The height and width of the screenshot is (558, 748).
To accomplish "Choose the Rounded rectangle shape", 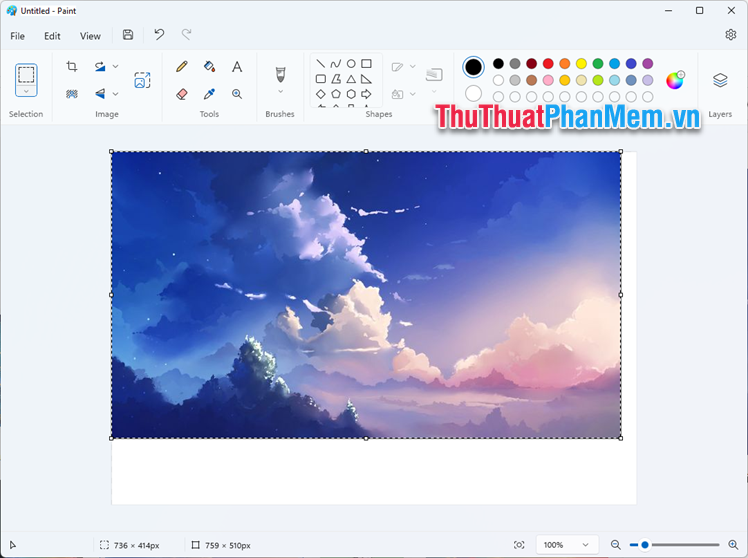I will pos(321,79).
